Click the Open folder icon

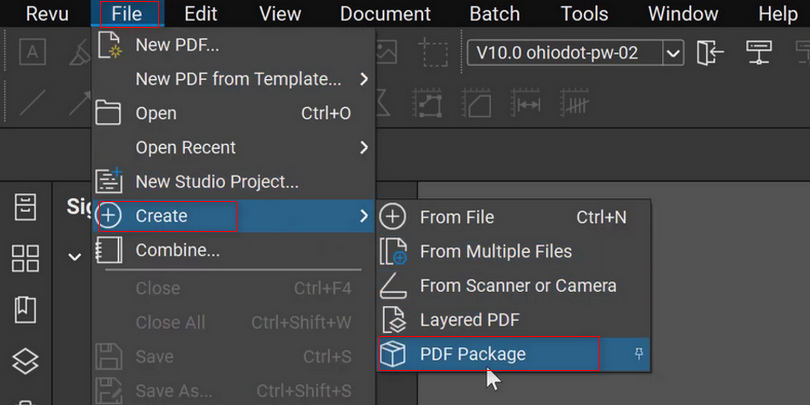(108, 113)
